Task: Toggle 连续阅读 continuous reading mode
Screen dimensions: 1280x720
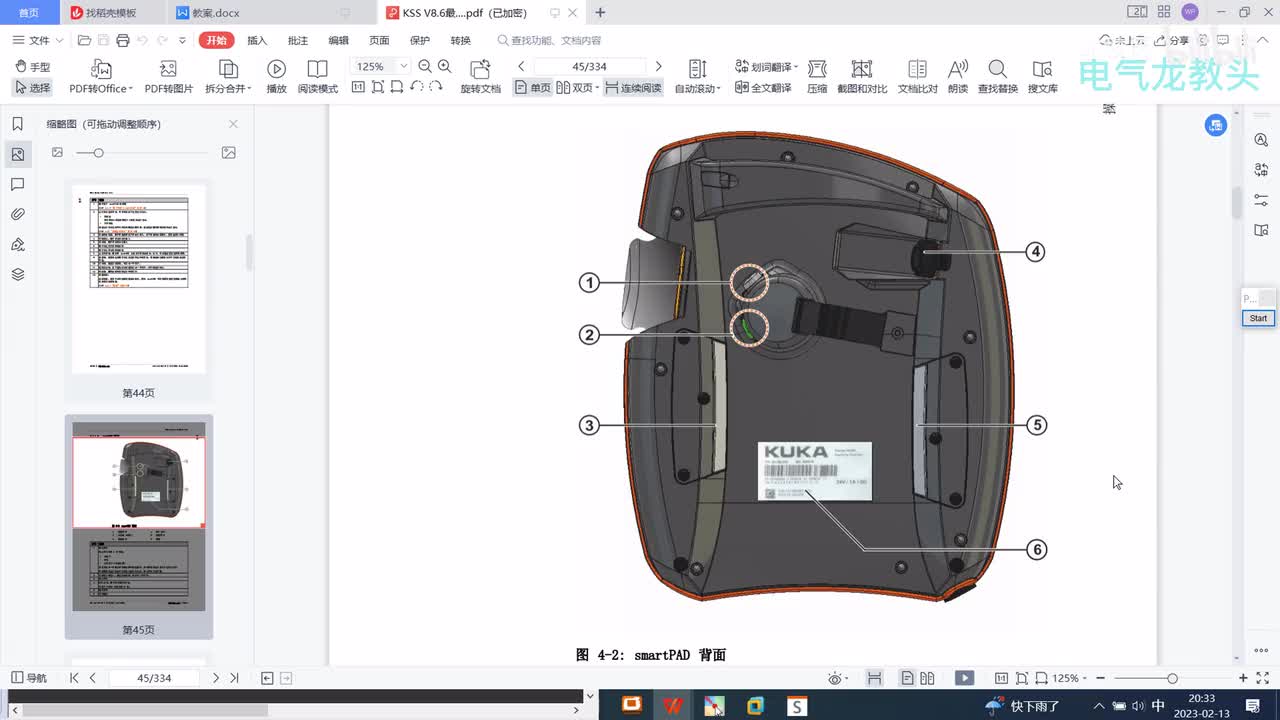Action: pos(633,88)
